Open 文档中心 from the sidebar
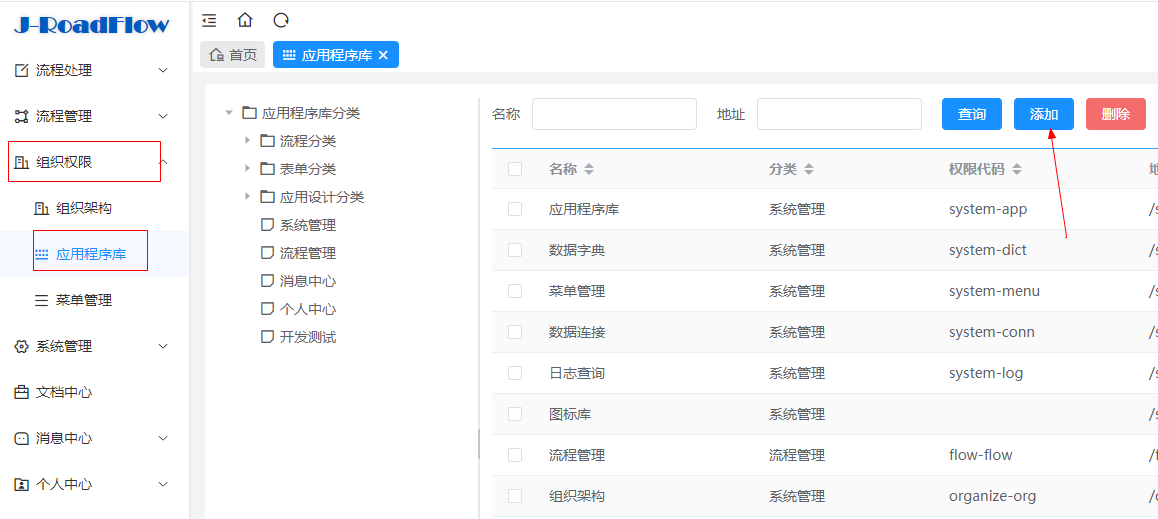Viewport: 1158px width, 519px height. pyautogui.click(x=64, y=392)
